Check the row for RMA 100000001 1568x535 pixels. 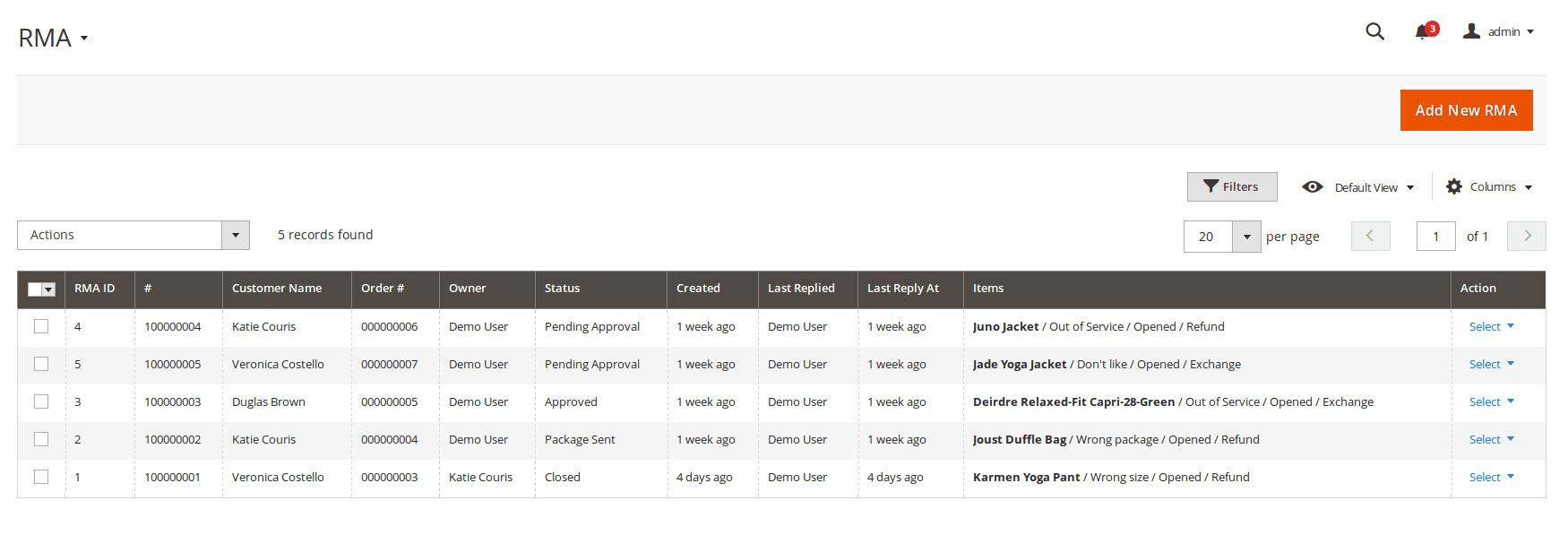[x=41, y=477]
